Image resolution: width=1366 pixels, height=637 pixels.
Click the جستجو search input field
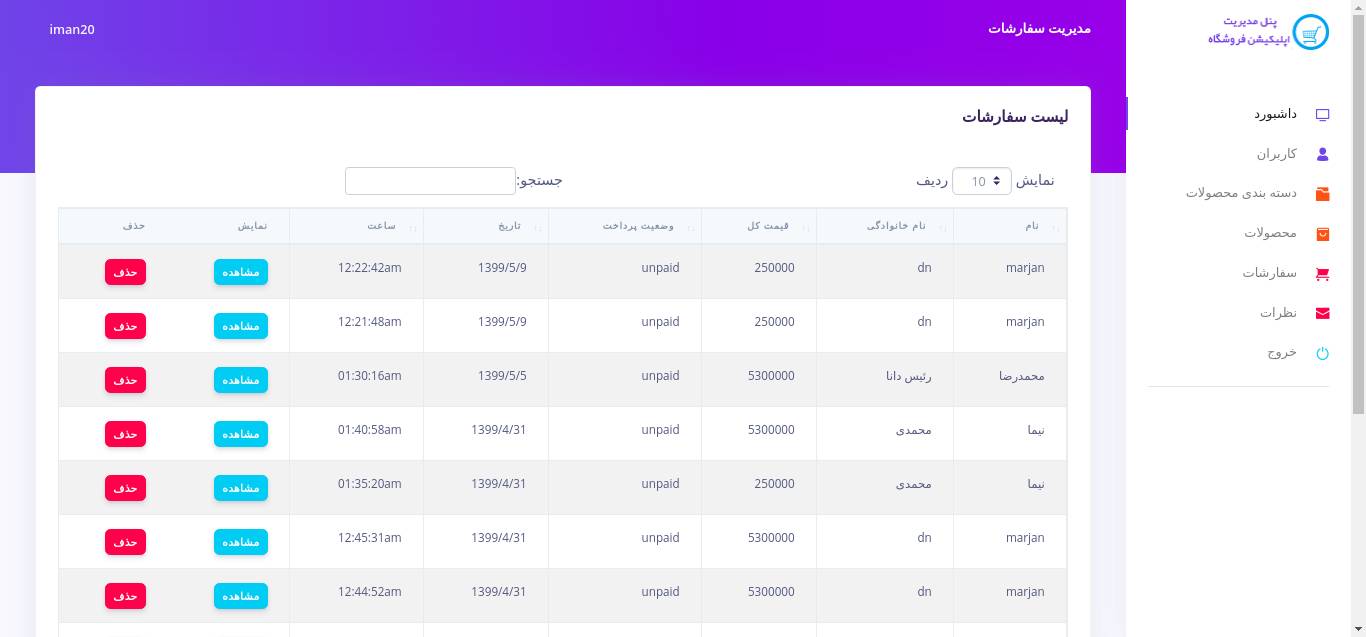[x=430, y=181]
